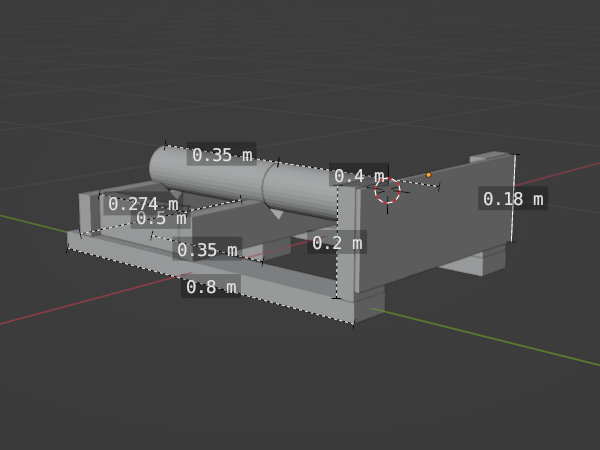
Task: Select the 0.2 m measurement label
Action: [338, 242]
